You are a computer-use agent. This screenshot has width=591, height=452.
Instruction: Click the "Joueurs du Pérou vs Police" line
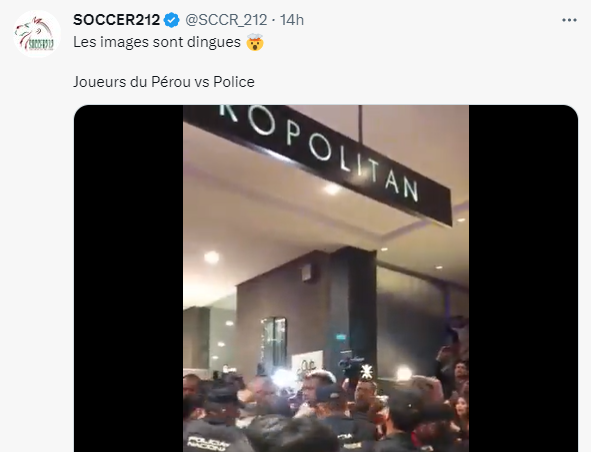tap(164, 82)
